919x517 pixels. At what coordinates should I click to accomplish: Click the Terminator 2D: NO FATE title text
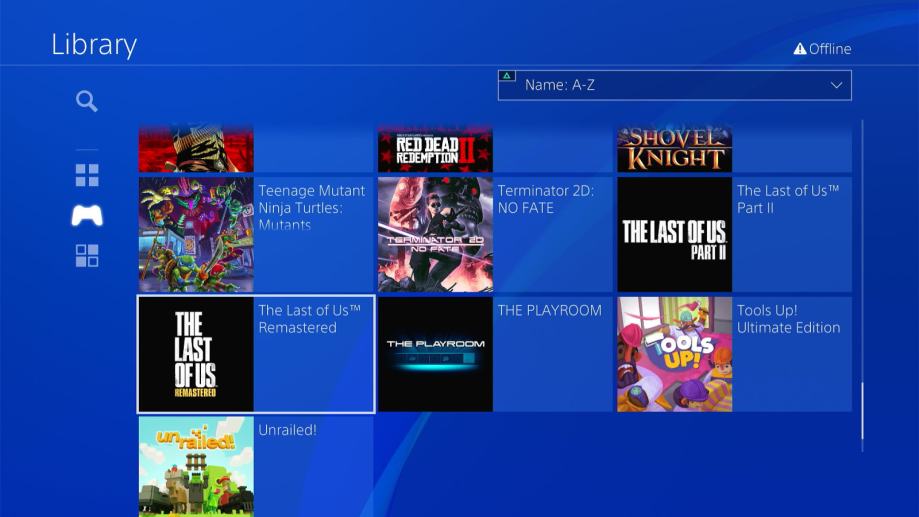point(546,199)
